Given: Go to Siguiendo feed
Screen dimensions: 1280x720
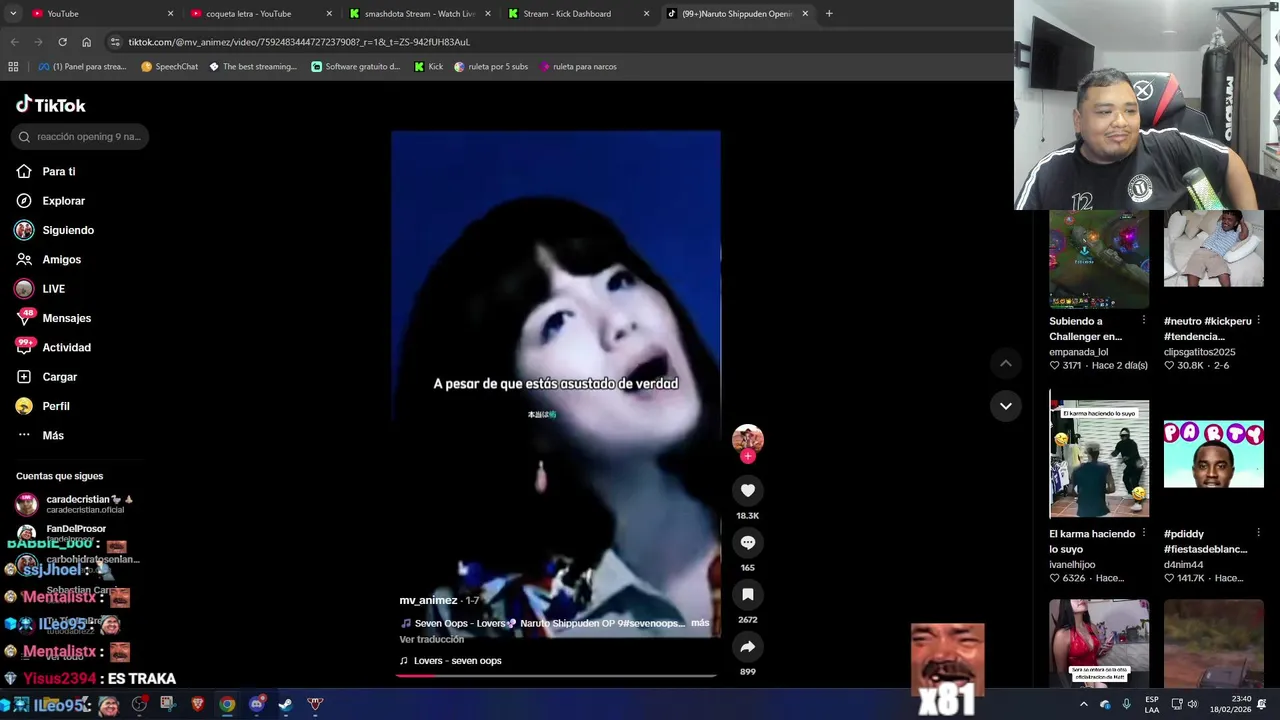Looking at the screenshot, I should [x=55, y=230].
